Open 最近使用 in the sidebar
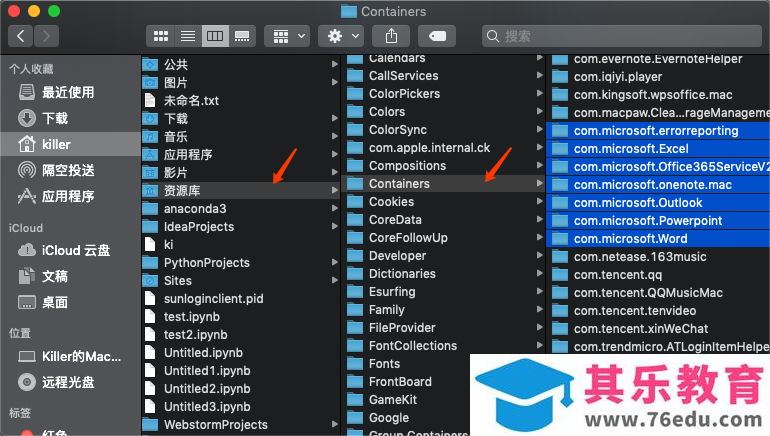This screenshot has width=770, height=436. pos(71,92)
